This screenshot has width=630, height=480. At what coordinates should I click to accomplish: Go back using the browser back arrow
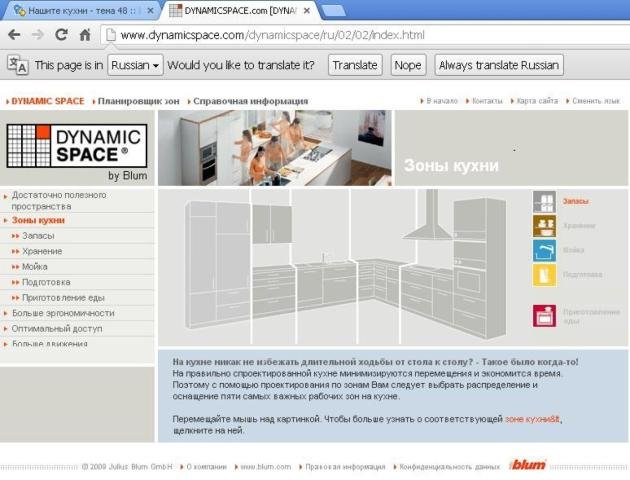pos(14,35)
